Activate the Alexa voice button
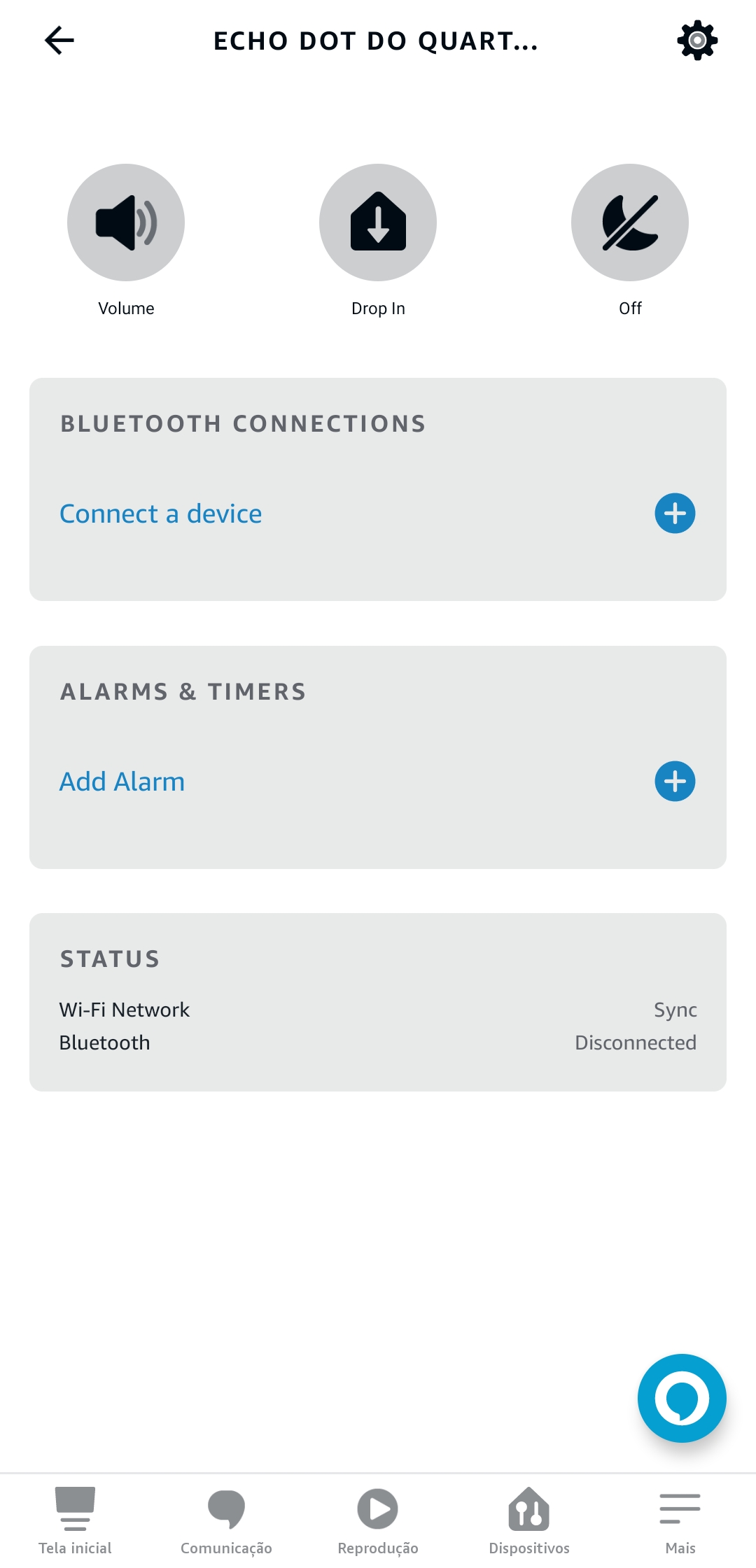 [x=682, y=1398]
